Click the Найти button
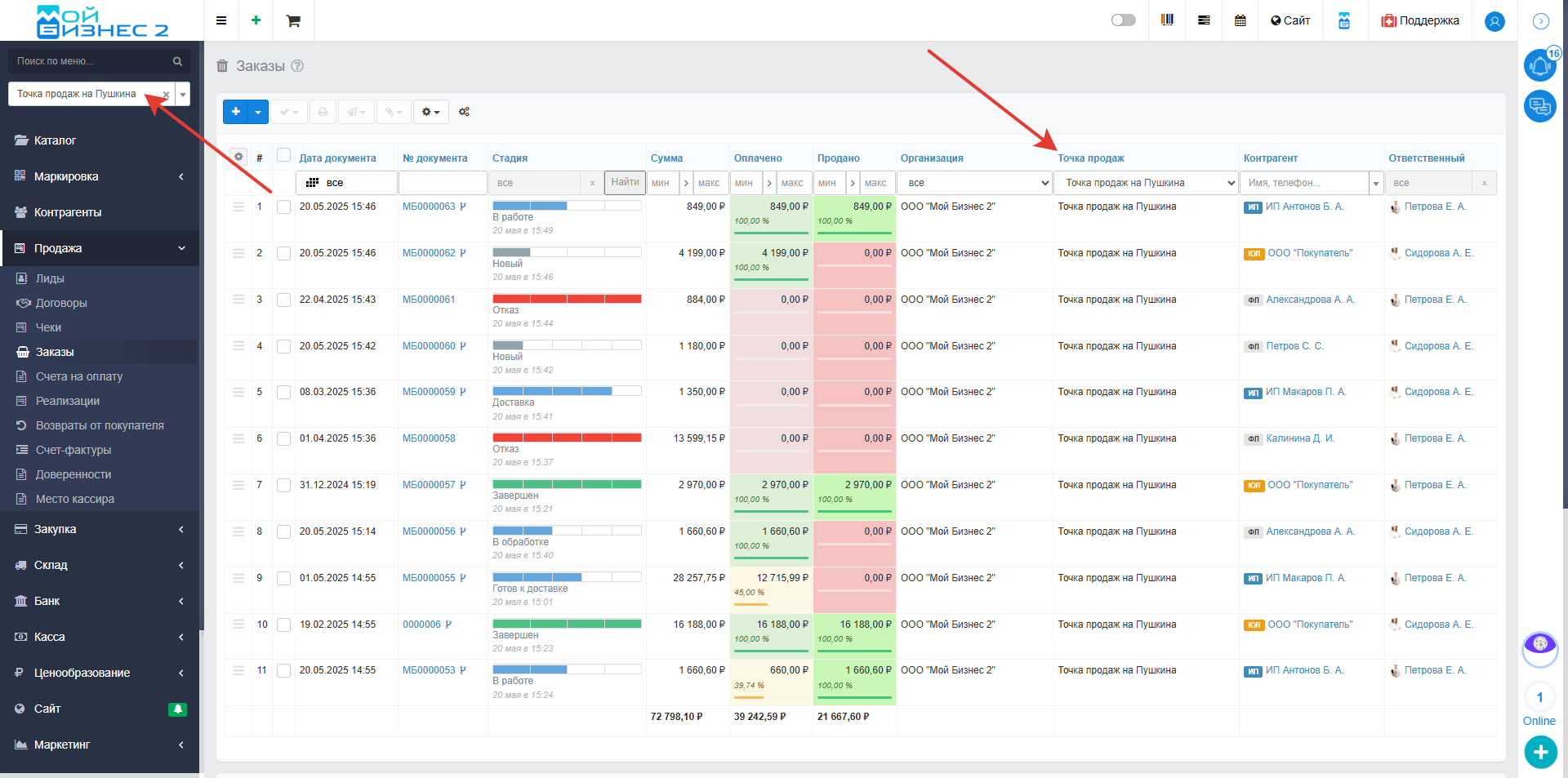This screenshot has height=778, width=1568. pos(625,182)
